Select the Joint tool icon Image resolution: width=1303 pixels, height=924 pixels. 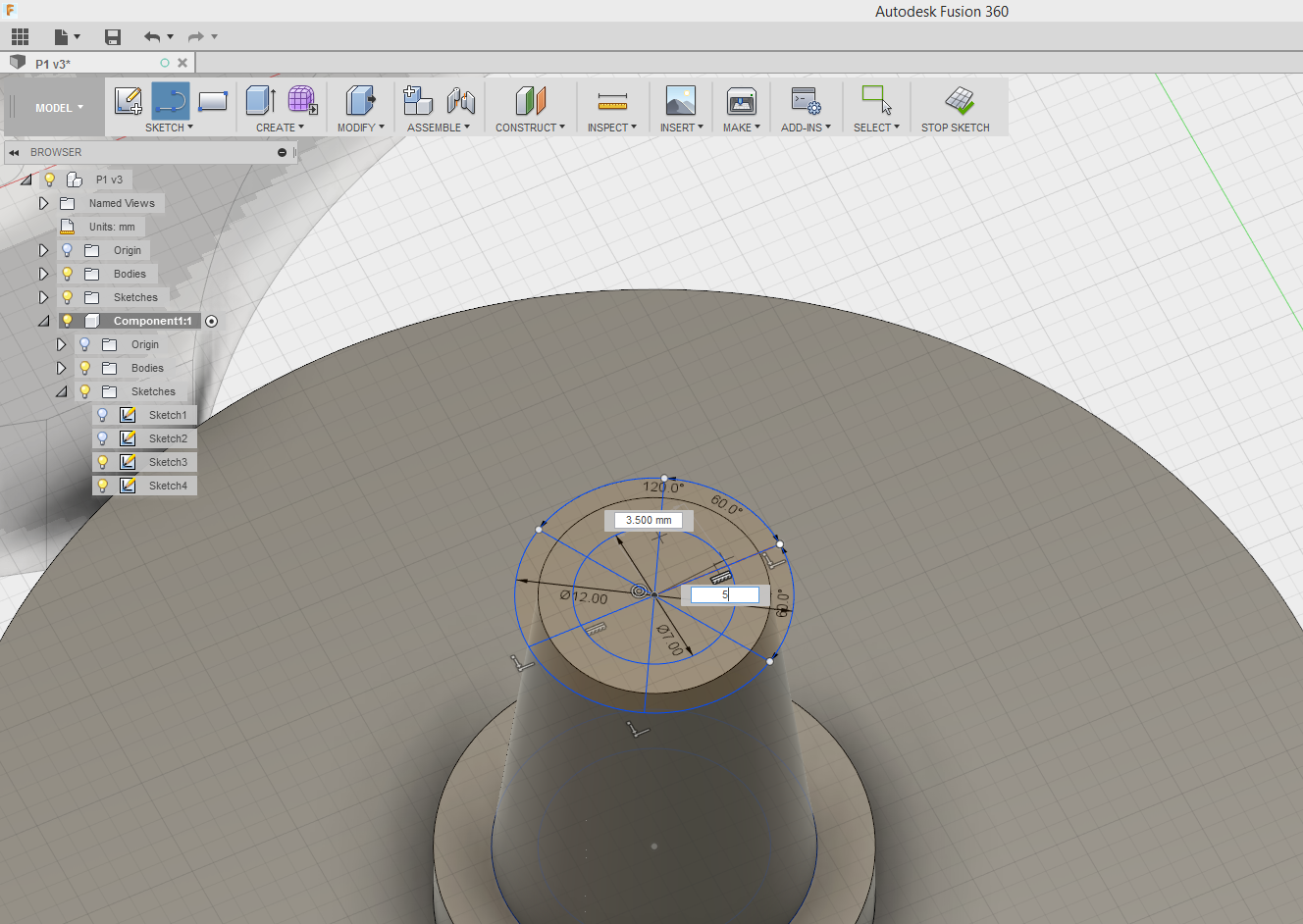460,100
